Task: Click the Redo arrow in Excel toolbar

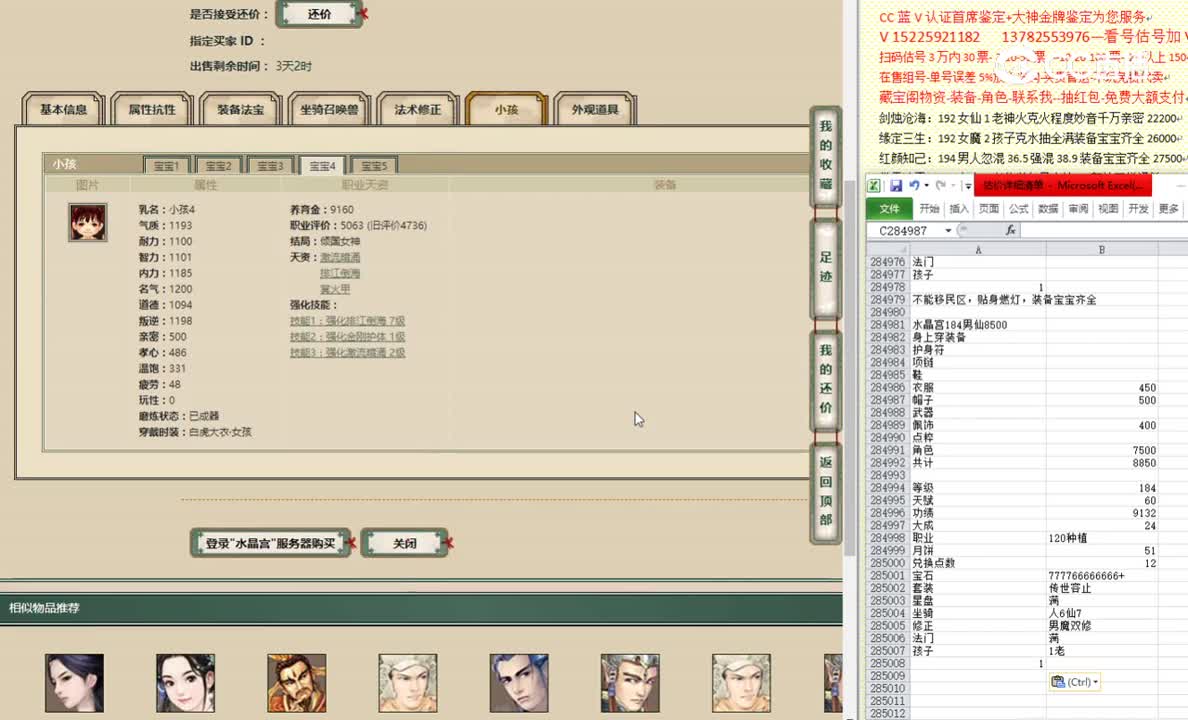Action: coord(940,186)
